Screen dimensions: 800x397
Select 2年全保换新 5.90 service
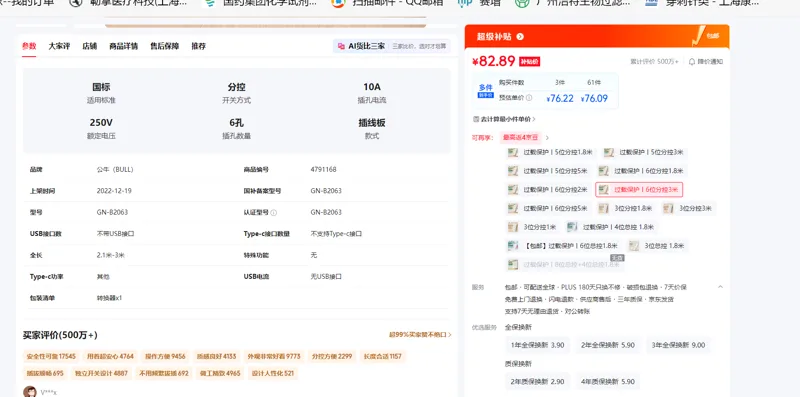point(608,345)
